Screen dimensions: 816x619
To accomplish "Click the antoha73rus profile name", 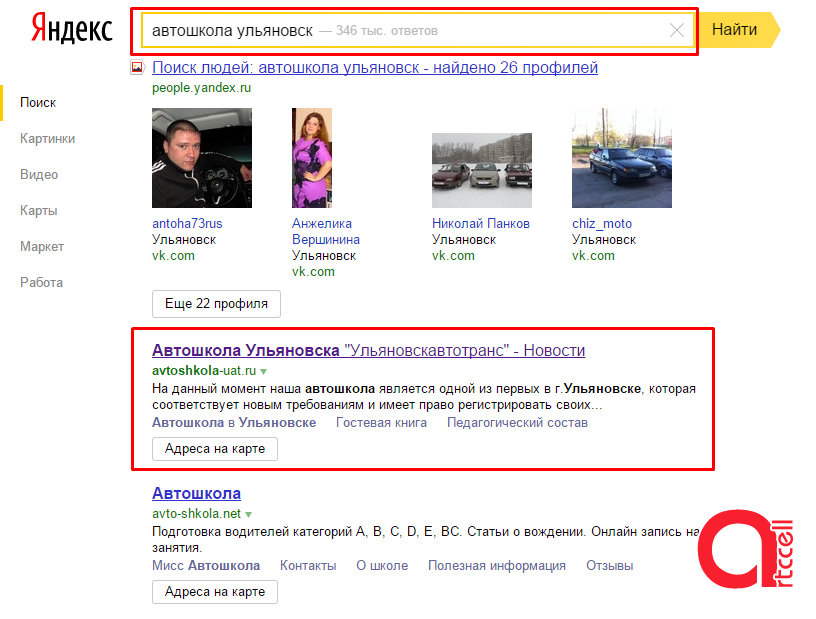I will pyautogui.click(x=187, y=224).
